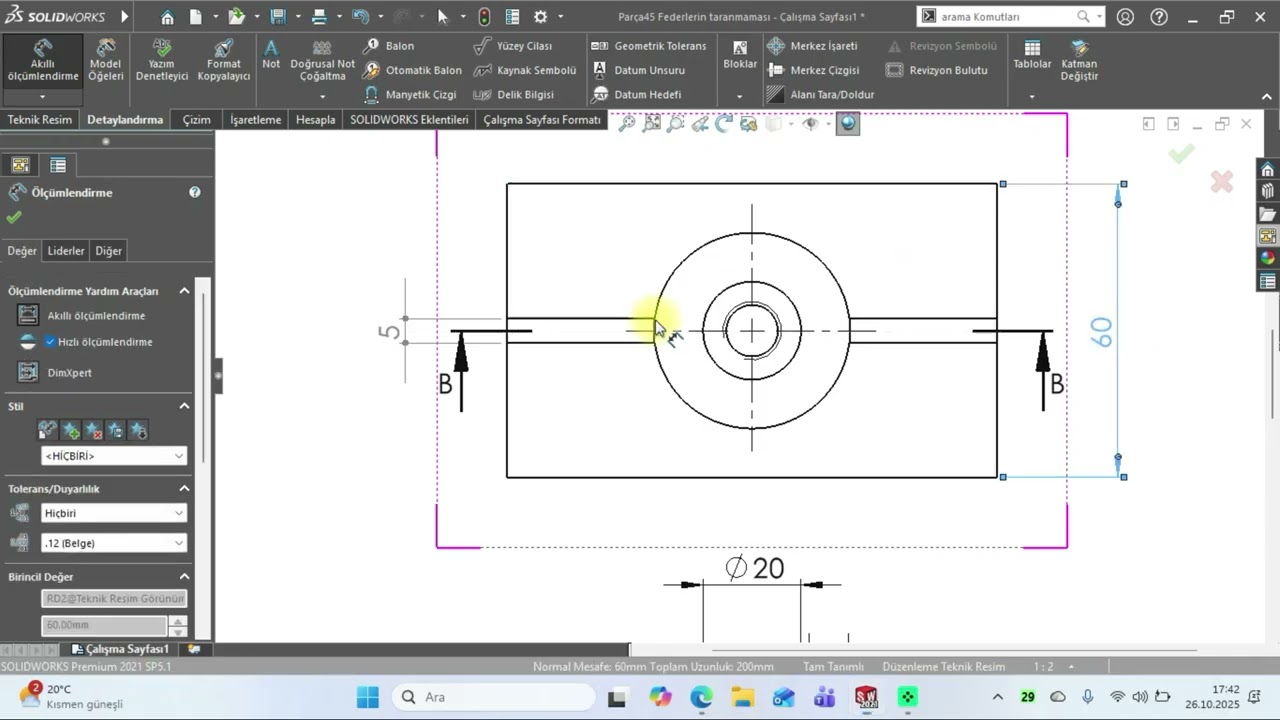Viewport: 1280px width, 720px height.
Task: Insert a Kaynak Sembolü
Action: pyautogui.click(x=525, y=70)
